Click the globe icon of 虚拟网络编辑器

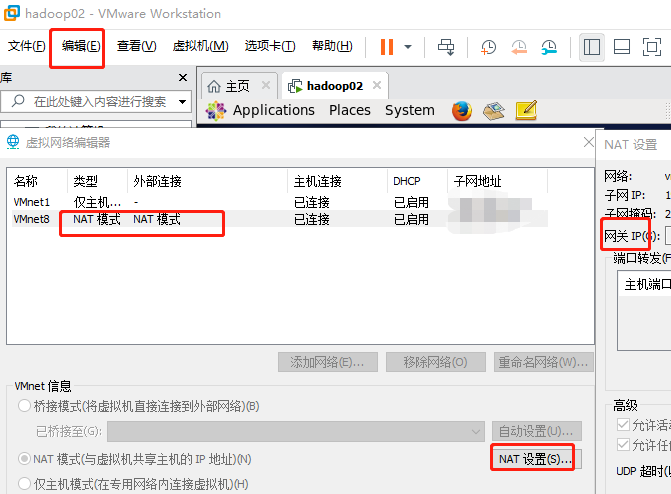tap(13, 142)
